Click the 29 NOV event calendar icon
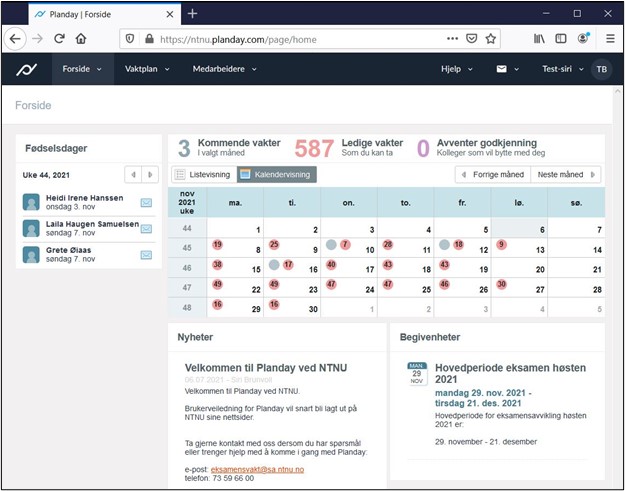 tap(417, 373)
